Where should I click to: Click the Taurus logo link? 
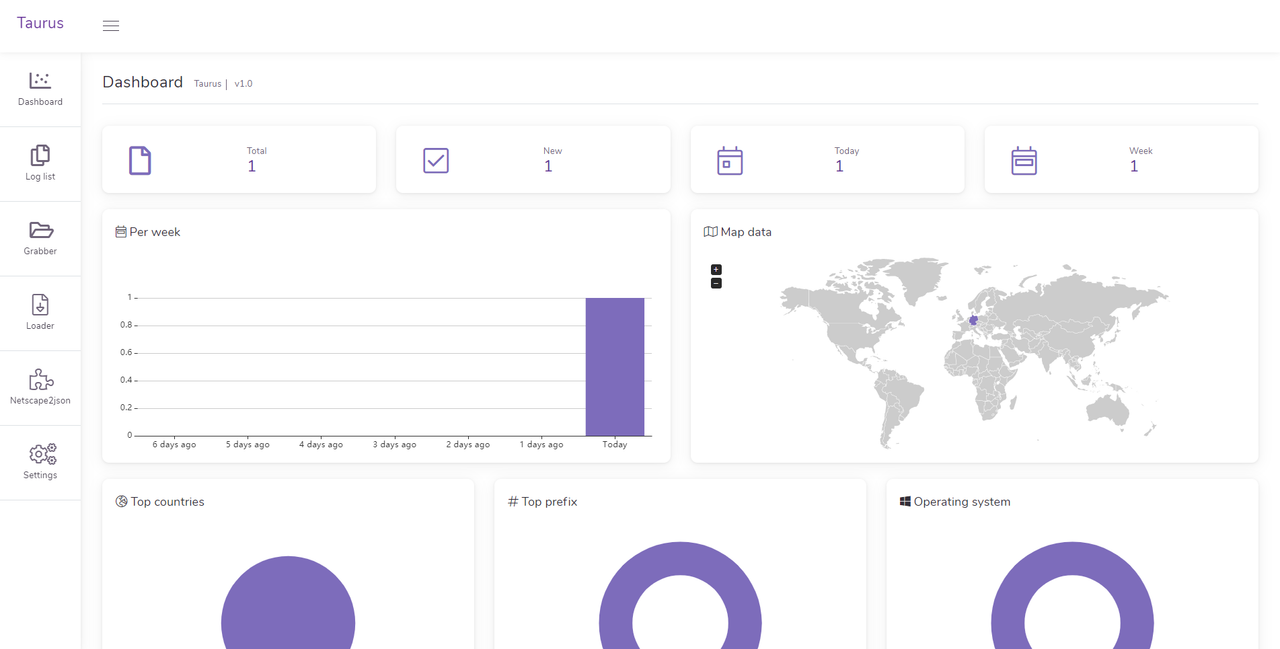(40, 23)
